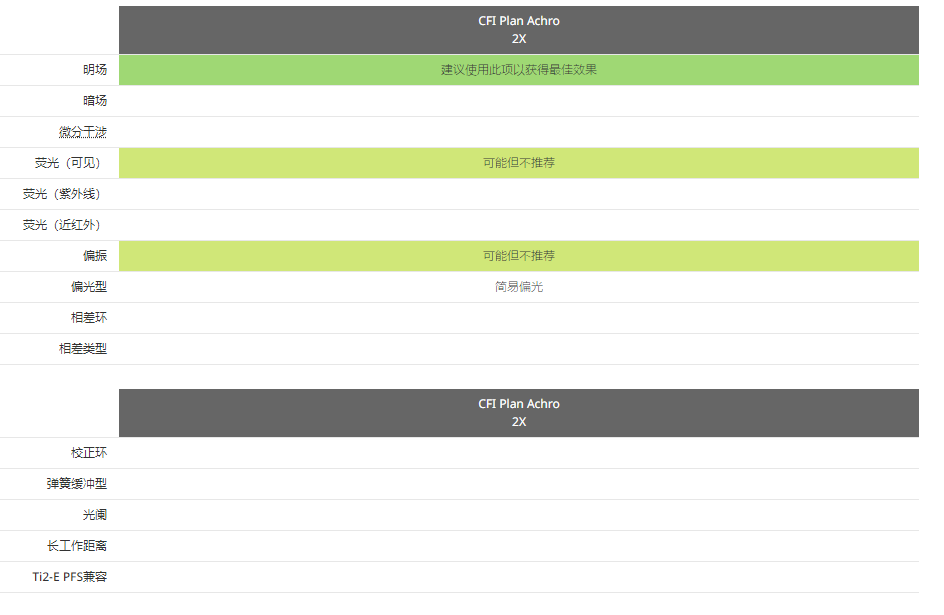Click 可能但不推荐 in the 偏振 row
944x615 pixels.
point(518,256)
